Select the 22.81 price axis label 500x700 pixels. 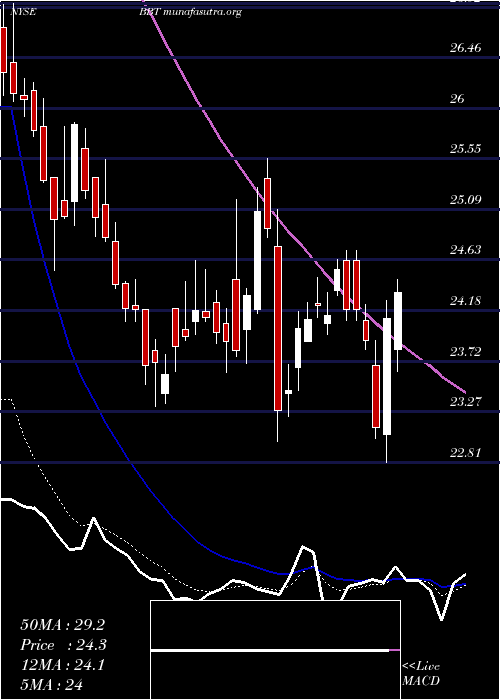(x=465, y=453)
